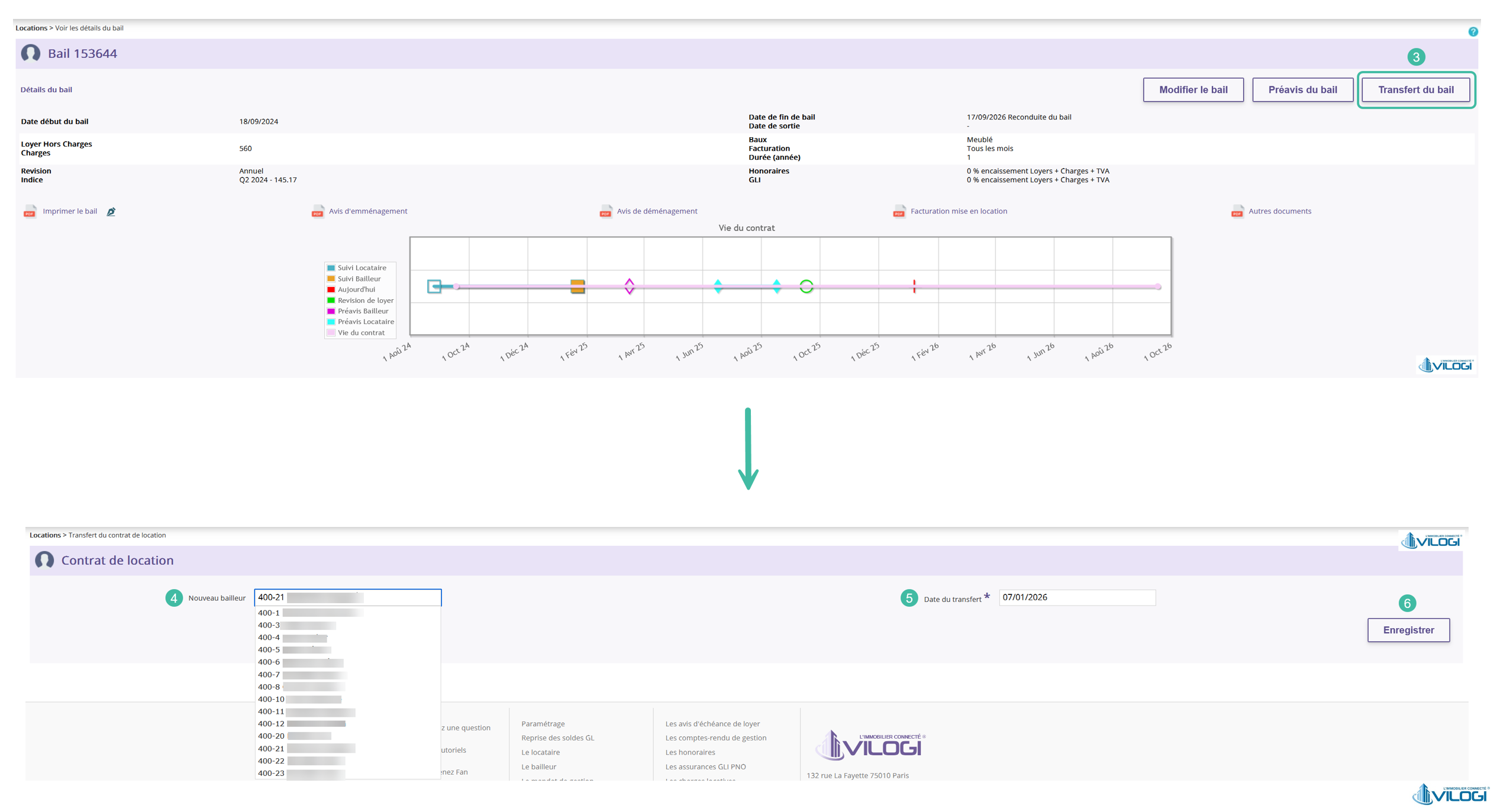Click the Locations breadcrumb on the transfer page

tap(46, 535)
